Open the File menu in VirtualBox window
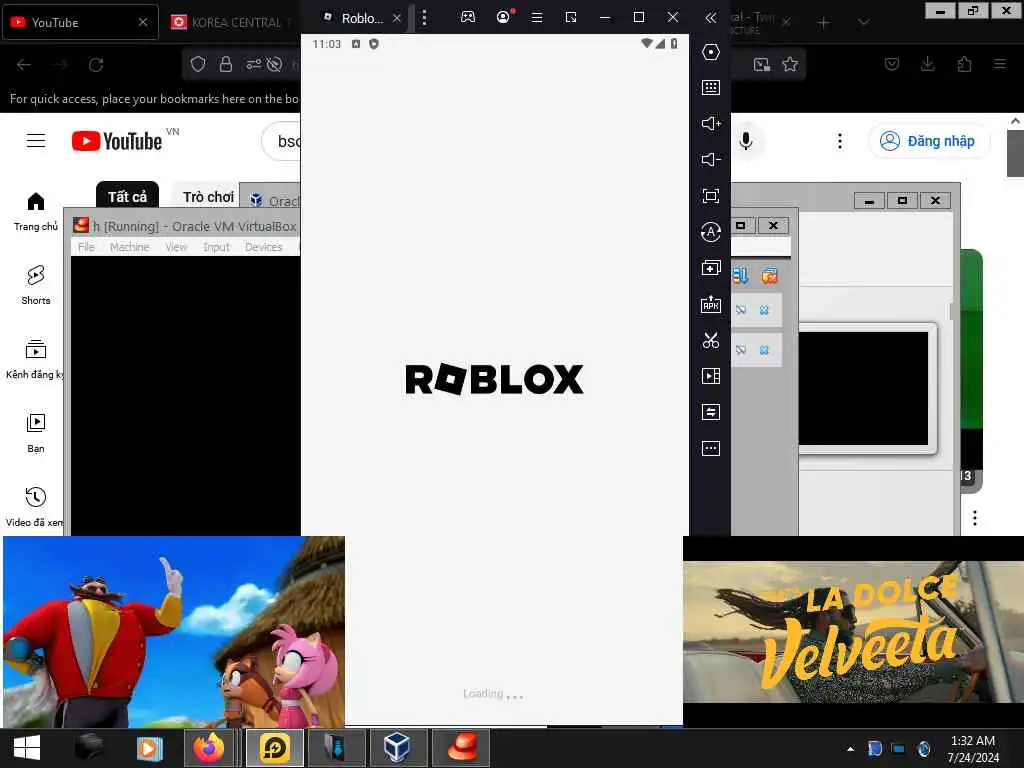1024x768 pixels. (x=86, y=247)
